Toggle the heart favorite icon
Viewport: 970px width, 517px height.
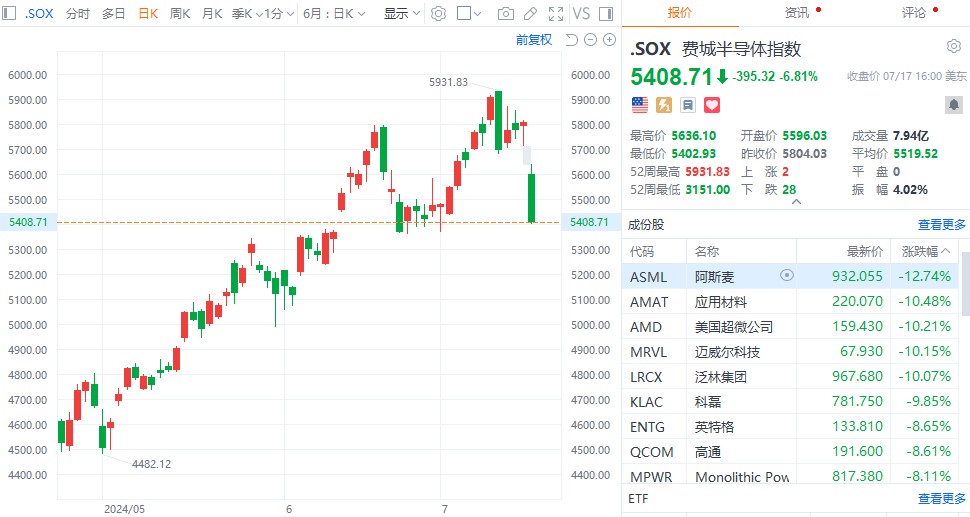712,104
